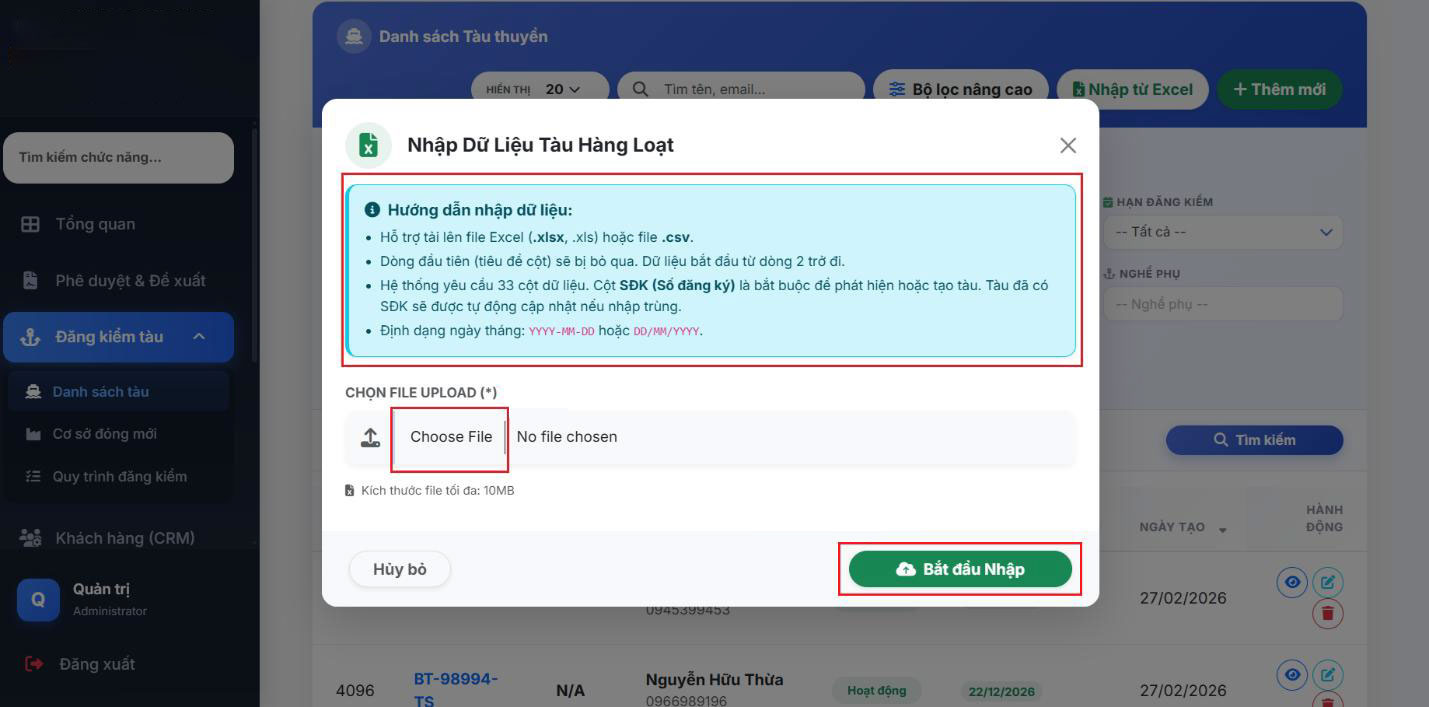Open the Tổng quan sidebar menu
1429x707 pixels.
[118, 224]
